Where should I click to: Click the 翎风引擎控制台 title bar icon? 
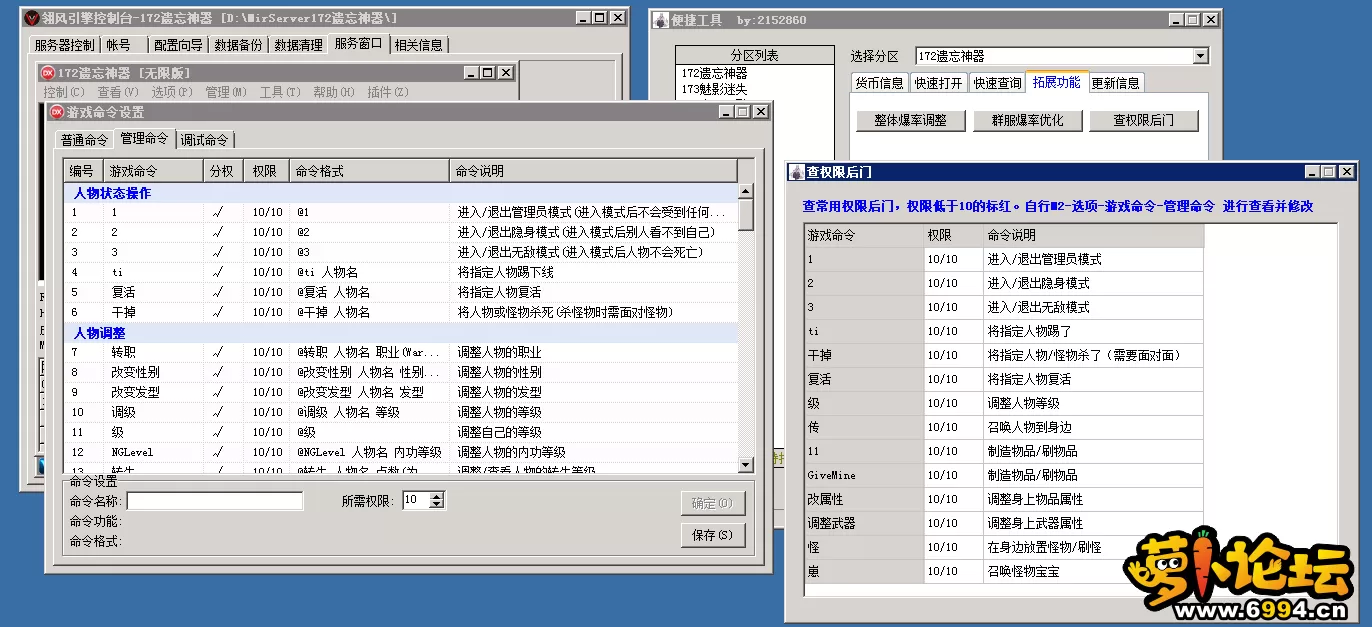[33, 18]
